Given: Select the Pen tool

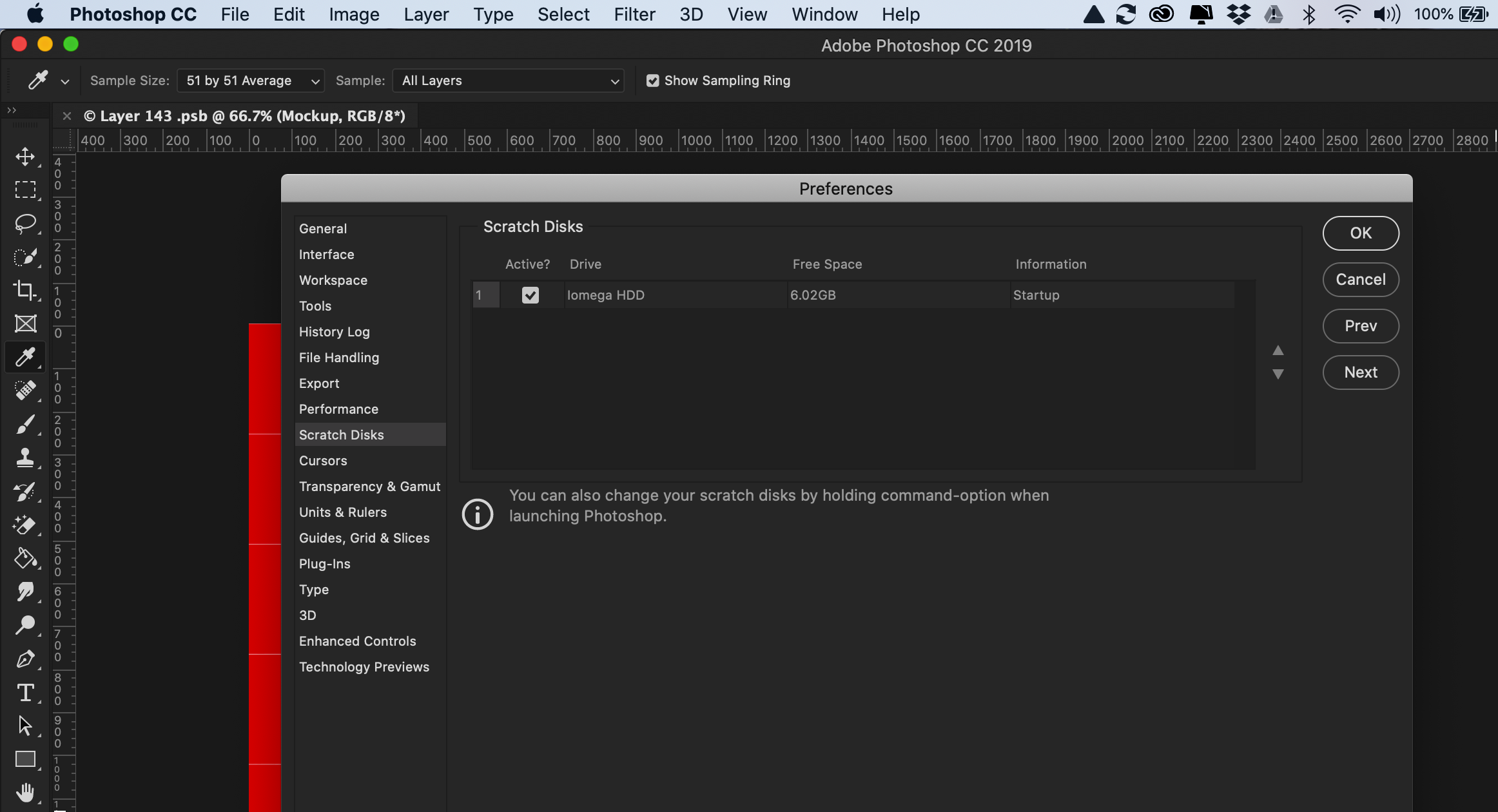Looking at the screenshot, I should 25,659.
